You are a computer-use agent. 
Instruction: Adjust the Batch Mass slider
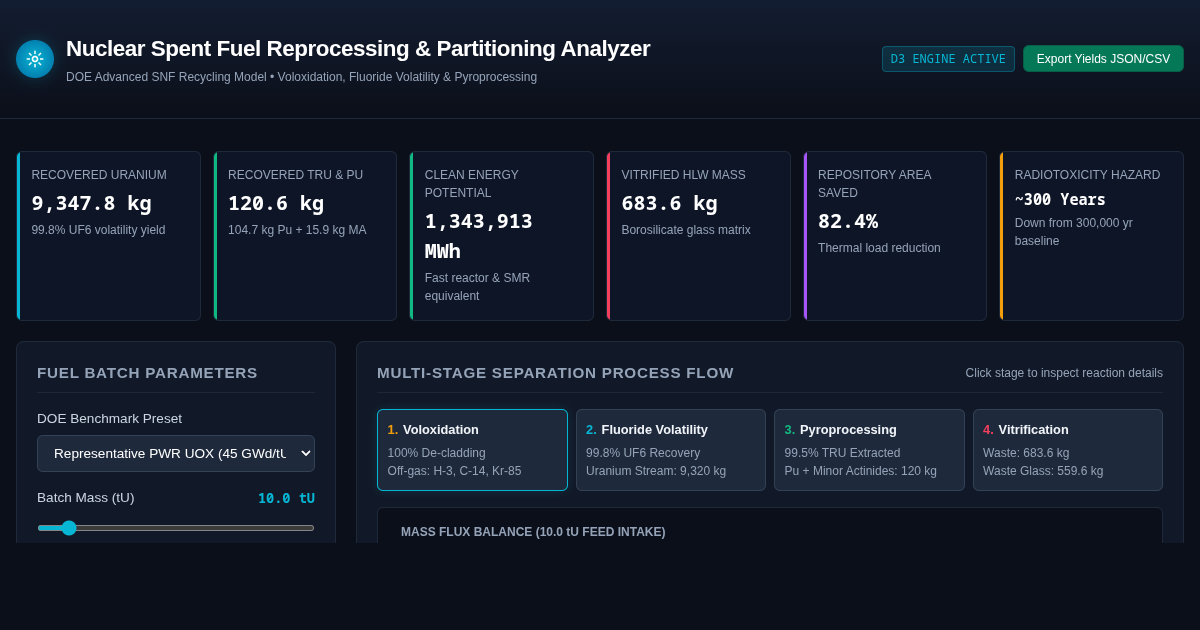click(x=176, y=528)
